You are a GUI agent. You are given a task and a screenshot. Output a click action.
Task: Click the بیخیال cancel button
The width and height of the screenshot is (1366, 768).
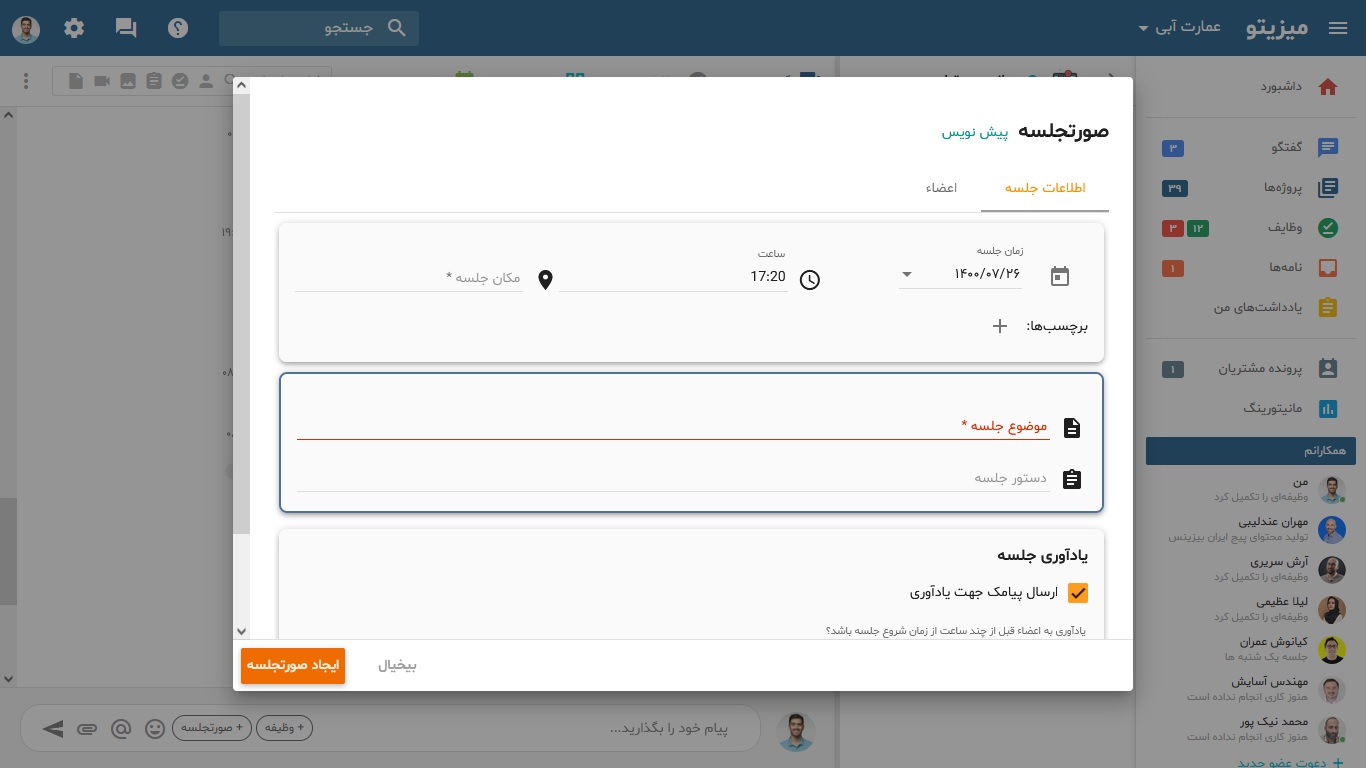coord(397,665)
